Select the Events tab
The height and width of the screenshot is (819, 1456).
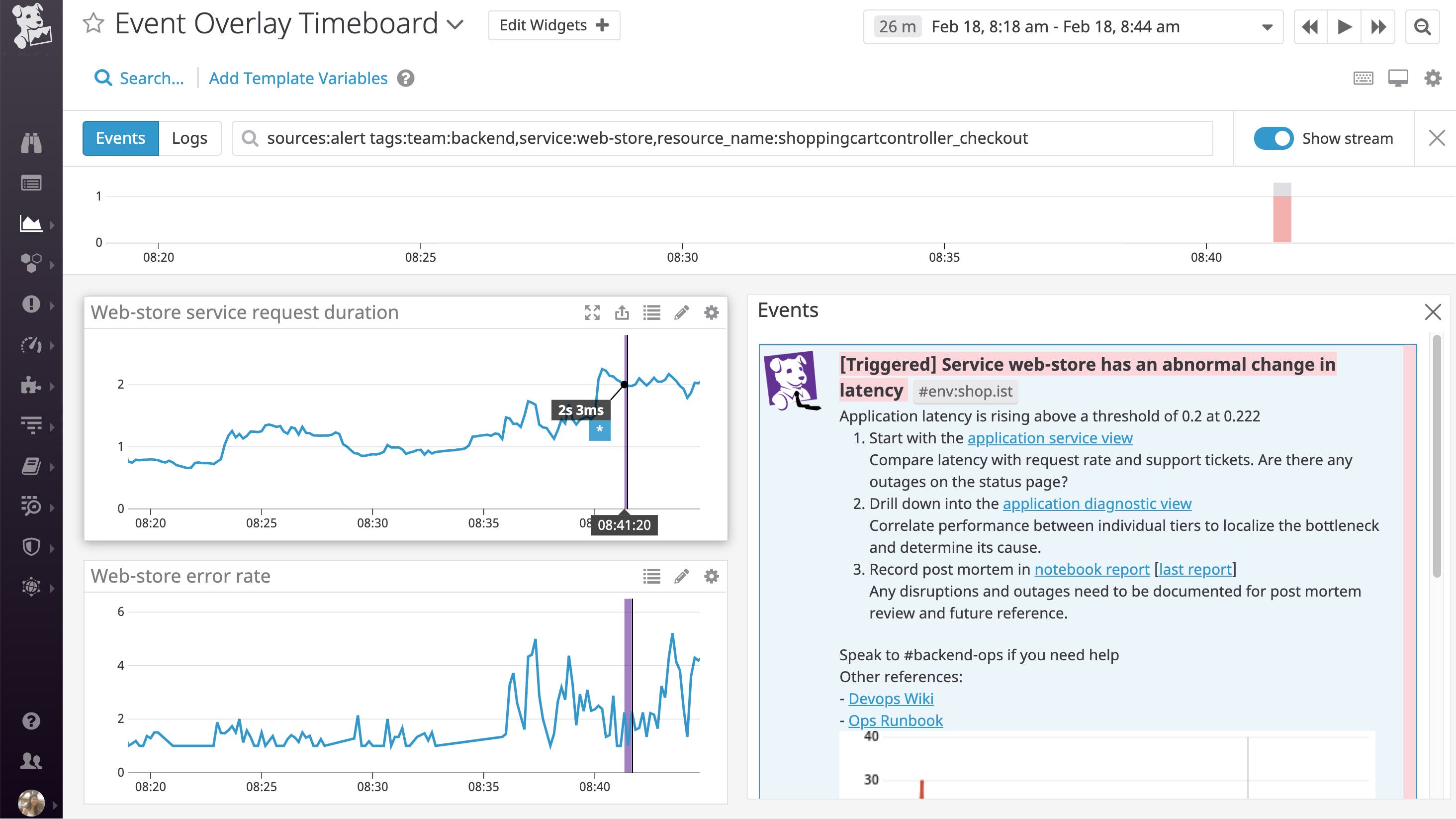tap(119, 137)
